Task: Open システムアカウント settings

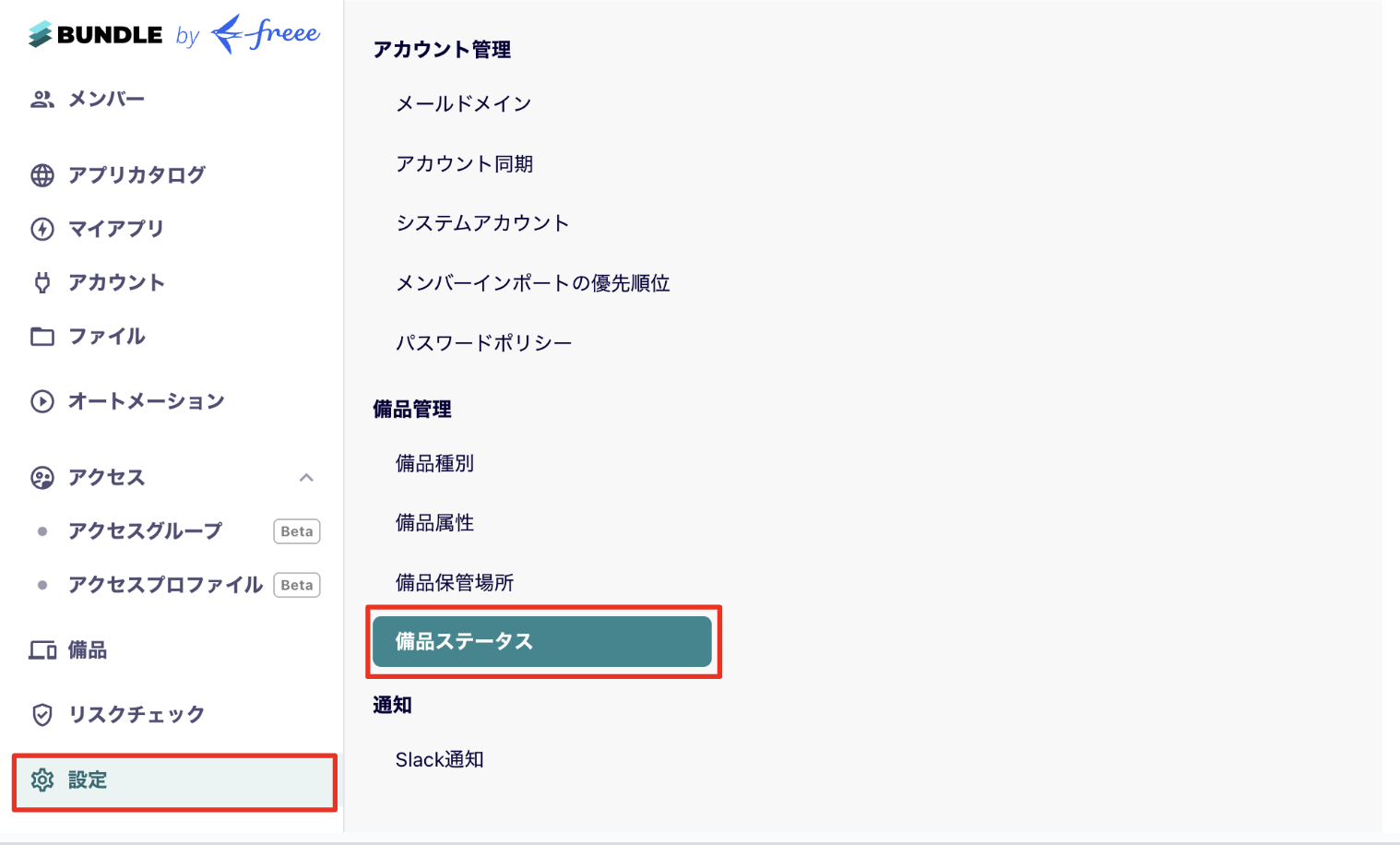Action: coord(482,223)
